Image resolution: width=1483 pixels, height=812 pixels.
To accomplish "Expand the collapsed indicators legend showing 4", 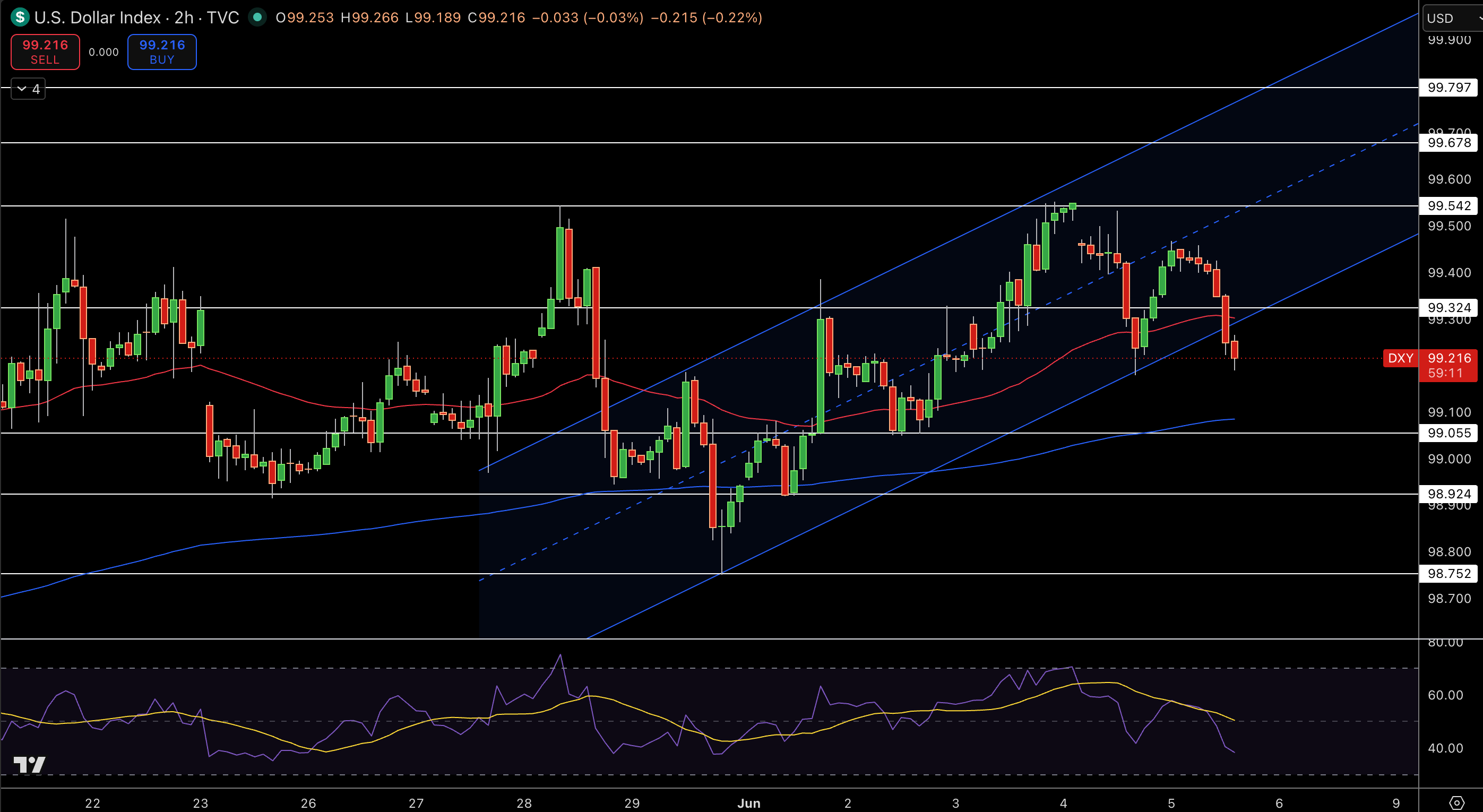I will pos(28,89).
